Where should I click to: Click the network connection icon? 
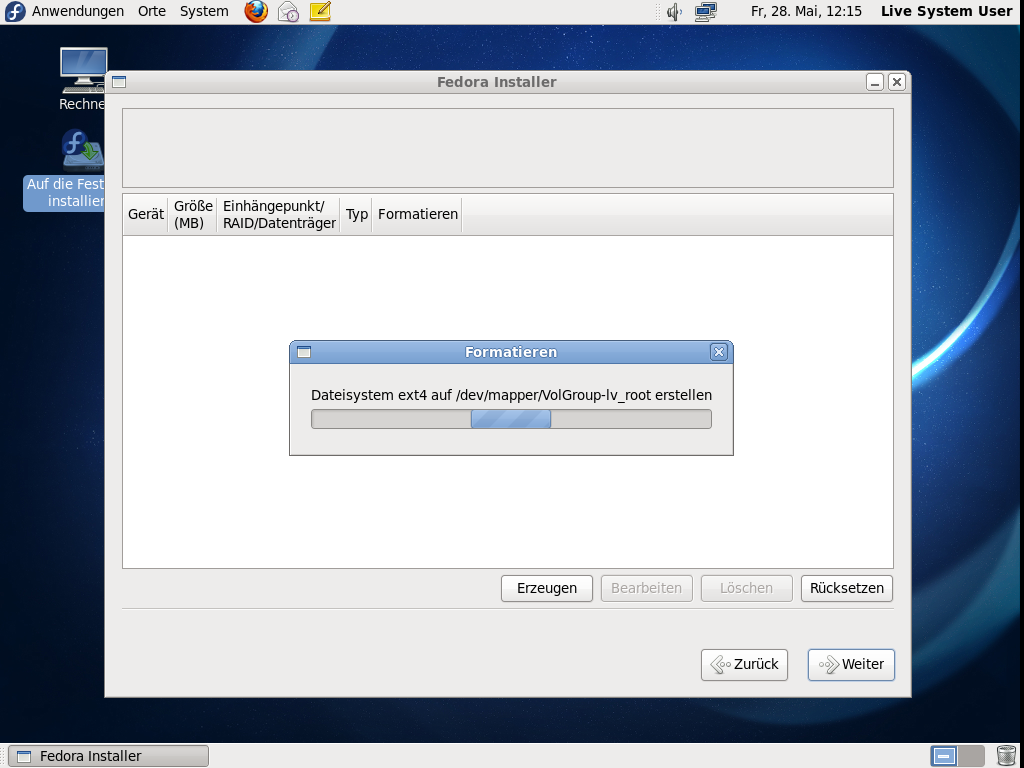[705, 11]
